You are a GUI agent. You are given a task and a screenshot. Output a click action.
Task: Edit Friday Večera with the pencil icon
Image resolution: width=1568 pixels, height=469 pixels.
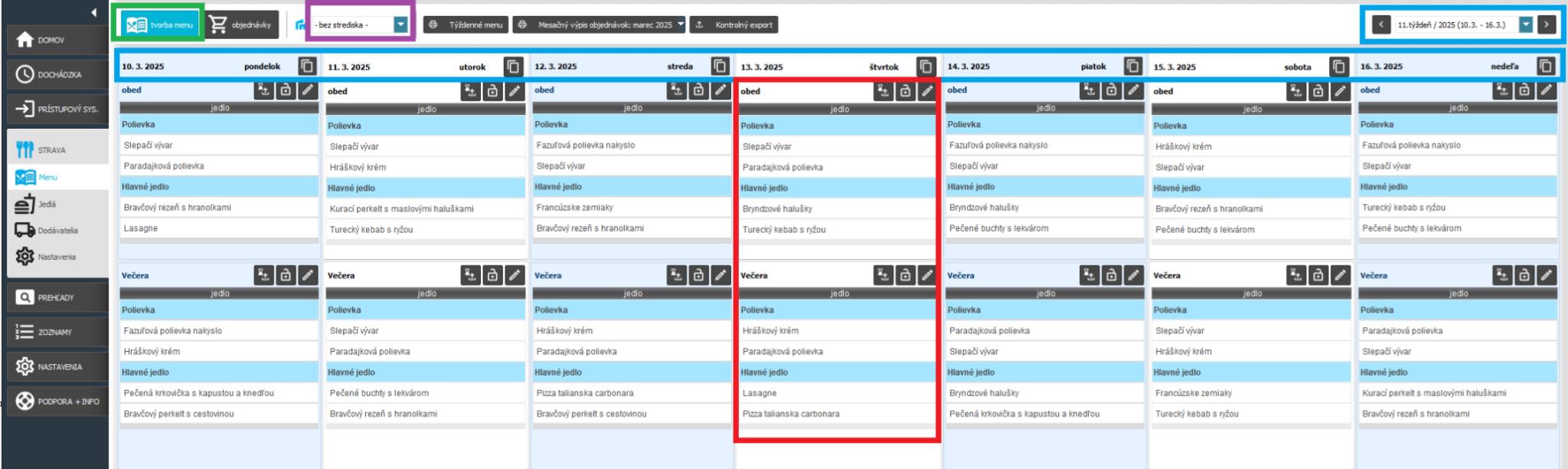1134,275
